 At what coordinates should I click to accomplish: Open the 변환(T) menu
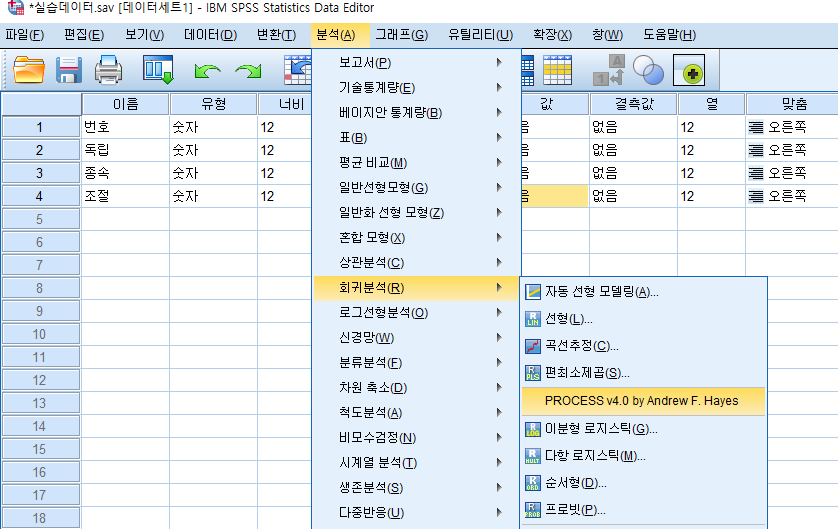click(x=276, y=35)
